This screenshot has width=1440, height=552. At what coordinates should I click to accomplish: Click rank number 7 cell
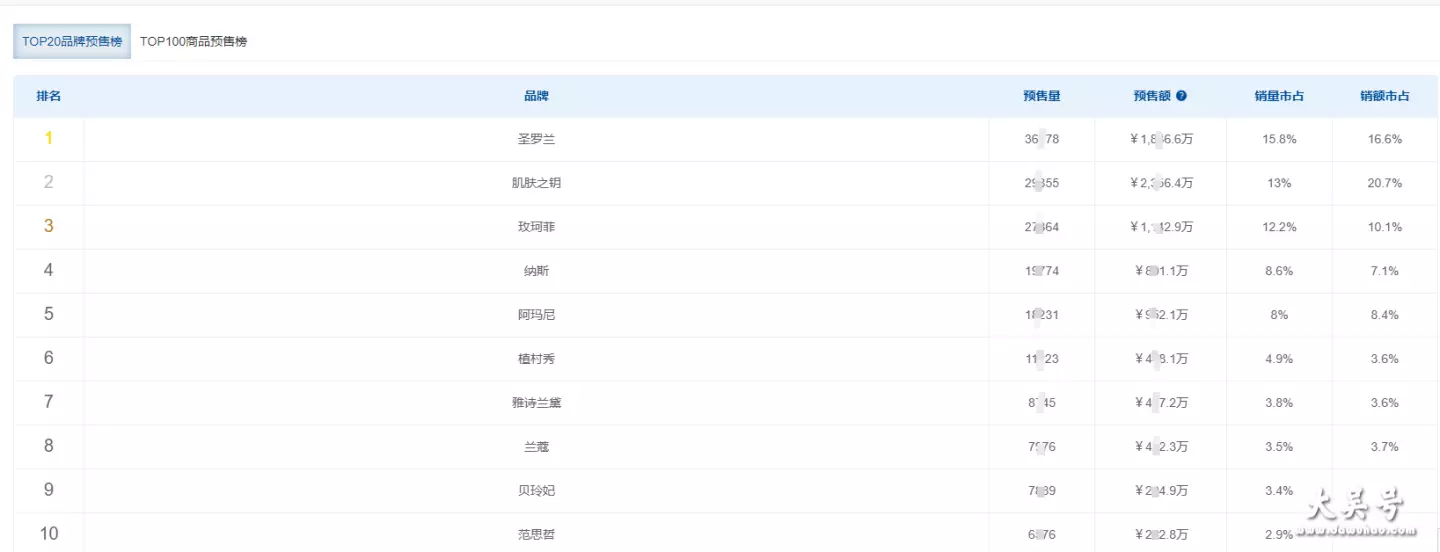(49, 403)
